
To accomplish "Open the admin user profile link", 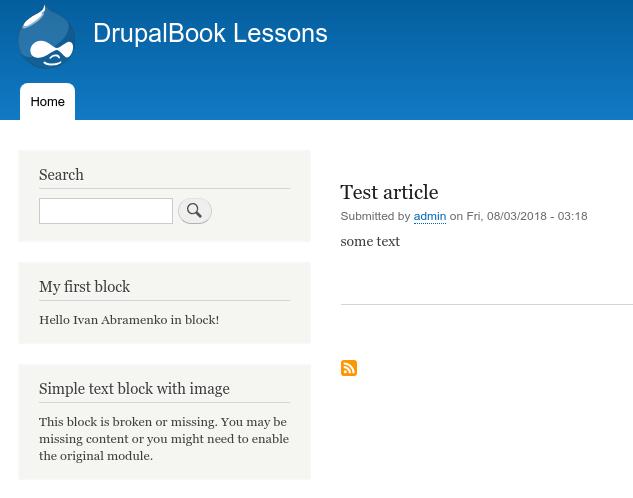I will pos(430,216).
